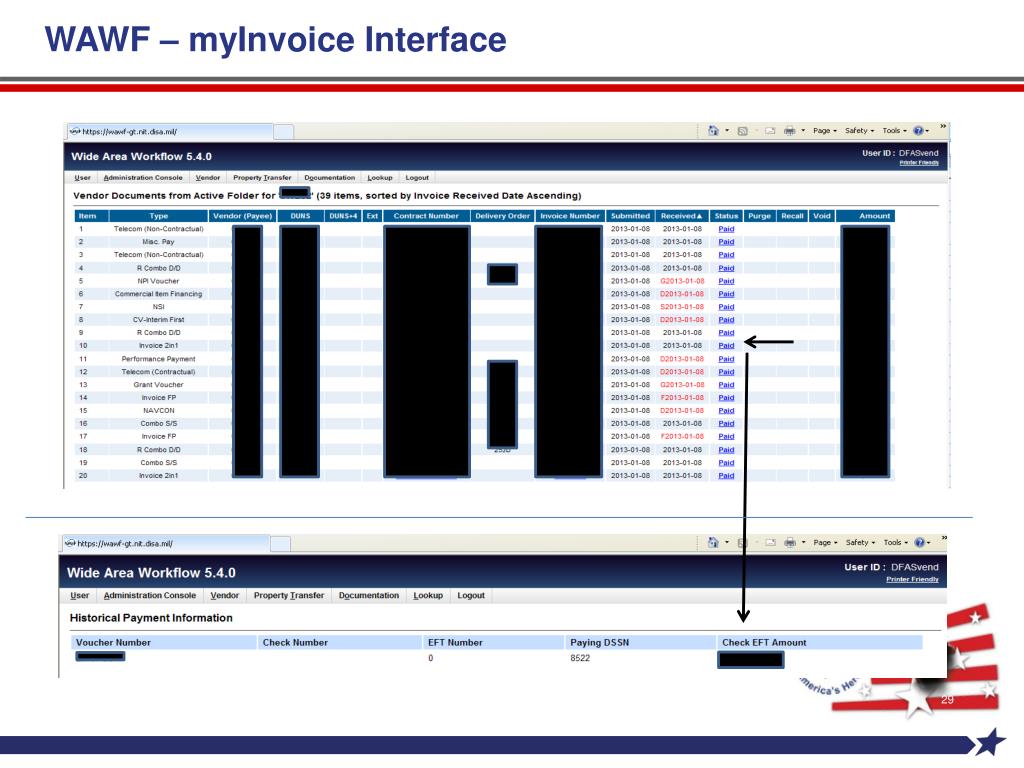Click the site icon in the lower address bar
The image size is (1024, 768).
pyautogui.click(x=71, y=543)
